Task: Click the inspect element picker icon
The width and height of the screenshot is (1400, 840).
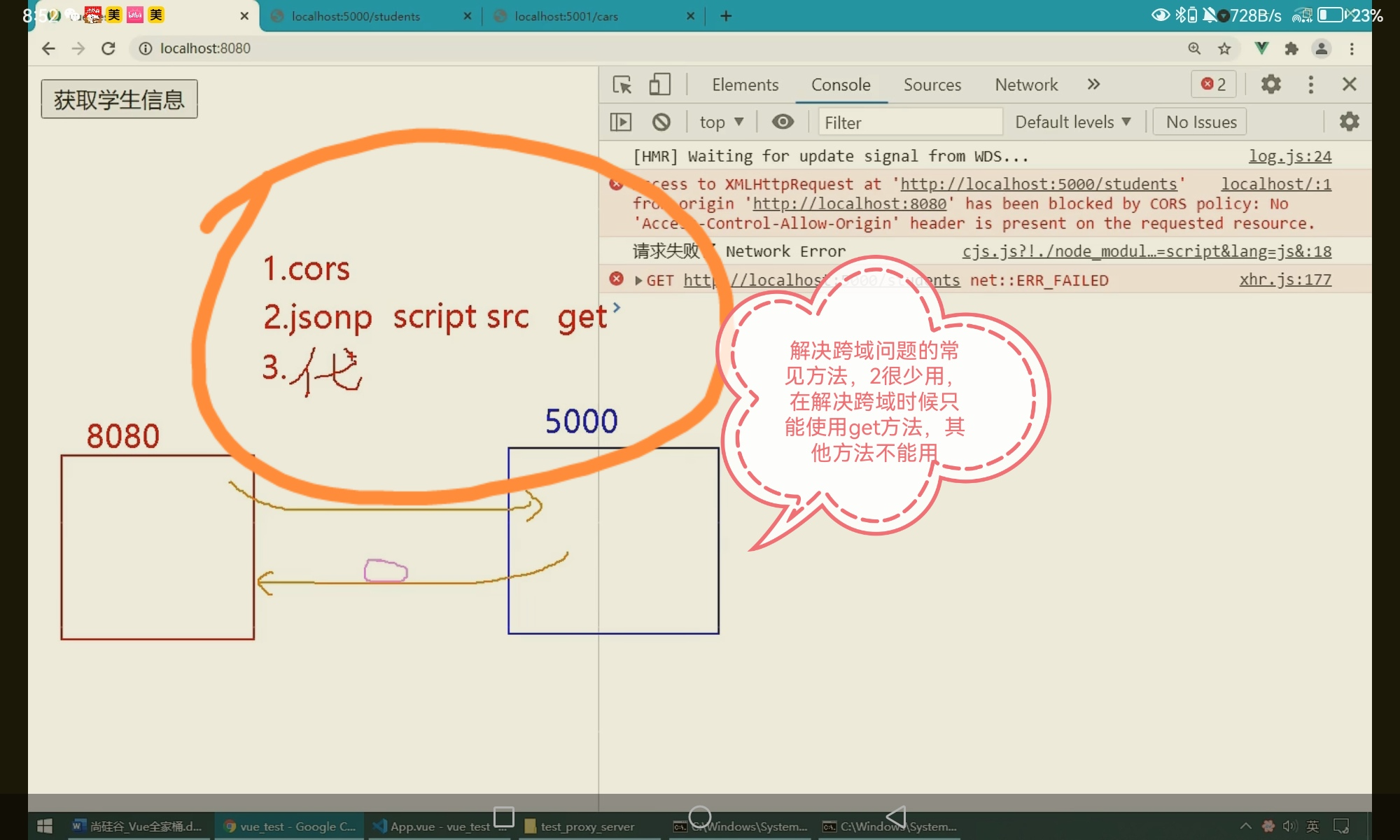Action: tap(622, 85)
